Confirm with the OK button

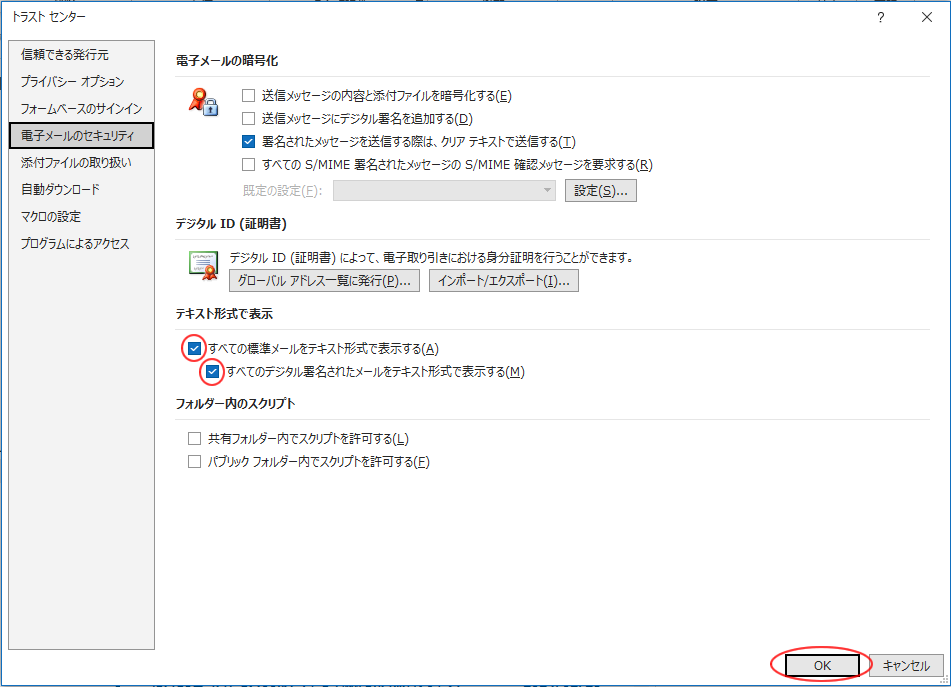(x=822, y=665)
